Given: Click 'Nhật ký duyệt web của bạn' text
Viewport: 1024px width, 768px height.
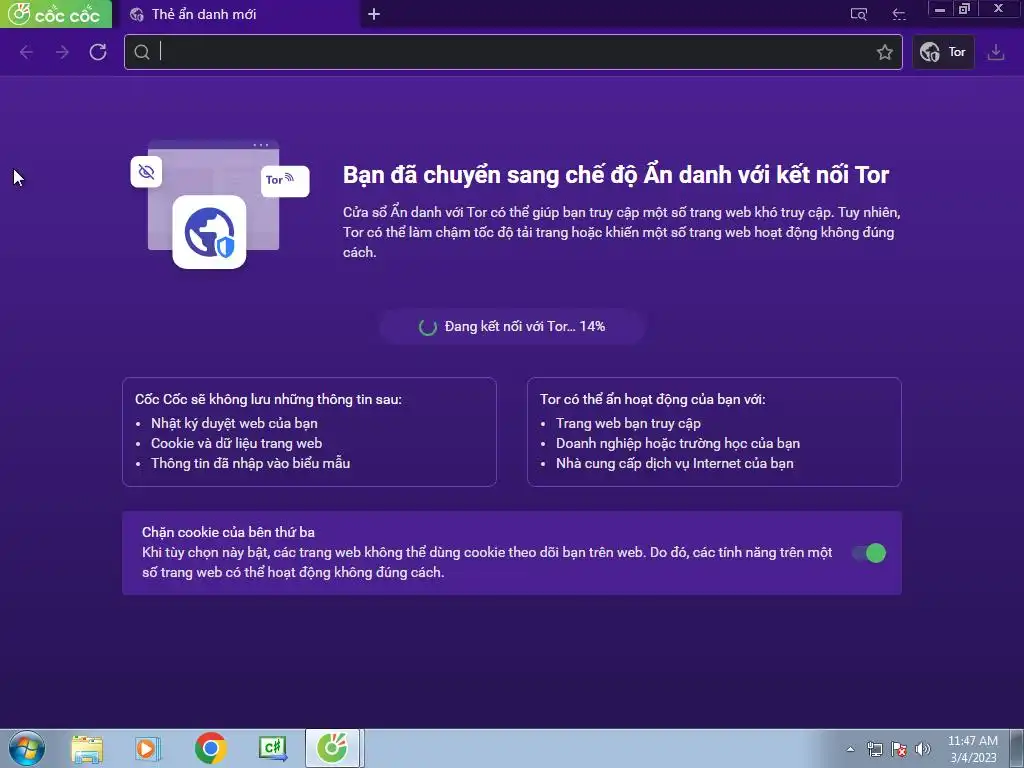Looking at the screenshot, I should (234, 423).
